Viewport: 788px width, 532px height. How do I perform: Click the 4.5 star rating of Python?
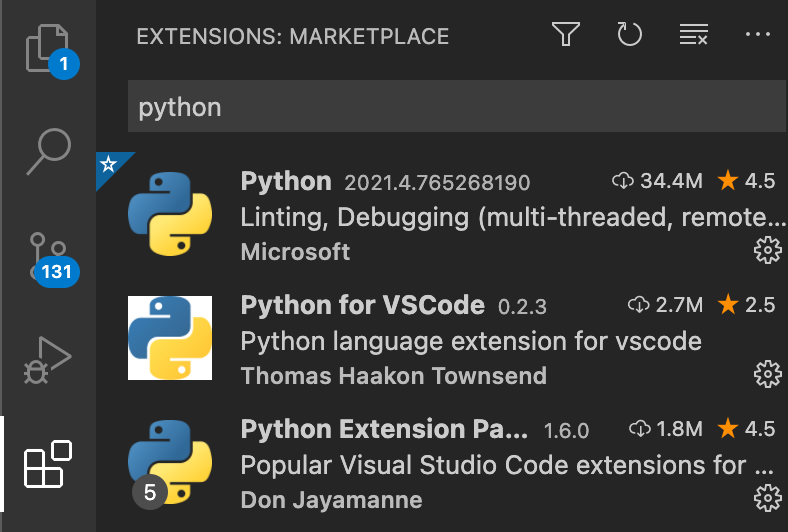coord(747,181)
